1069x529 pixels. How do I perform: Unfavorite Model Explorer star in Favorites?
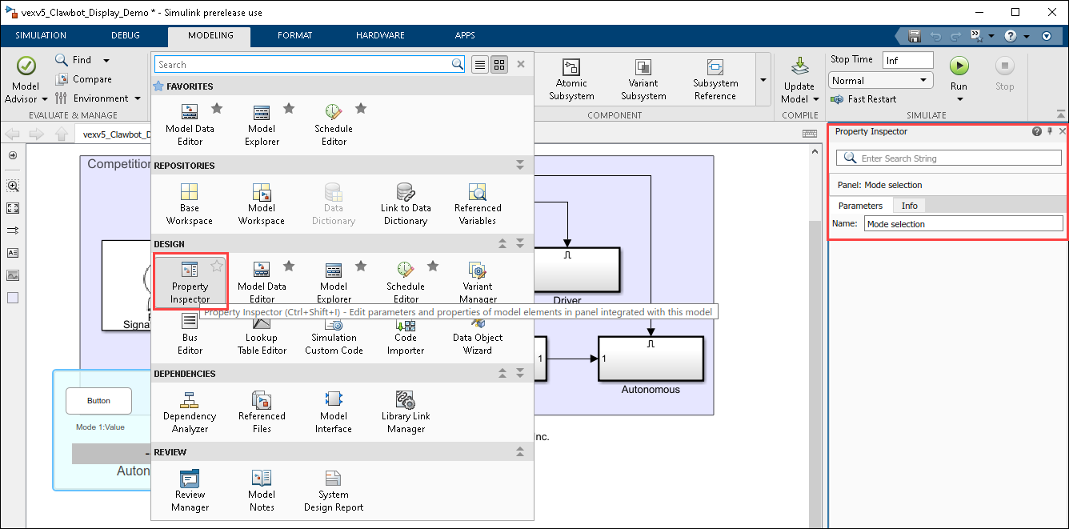[x=288, y=108]
